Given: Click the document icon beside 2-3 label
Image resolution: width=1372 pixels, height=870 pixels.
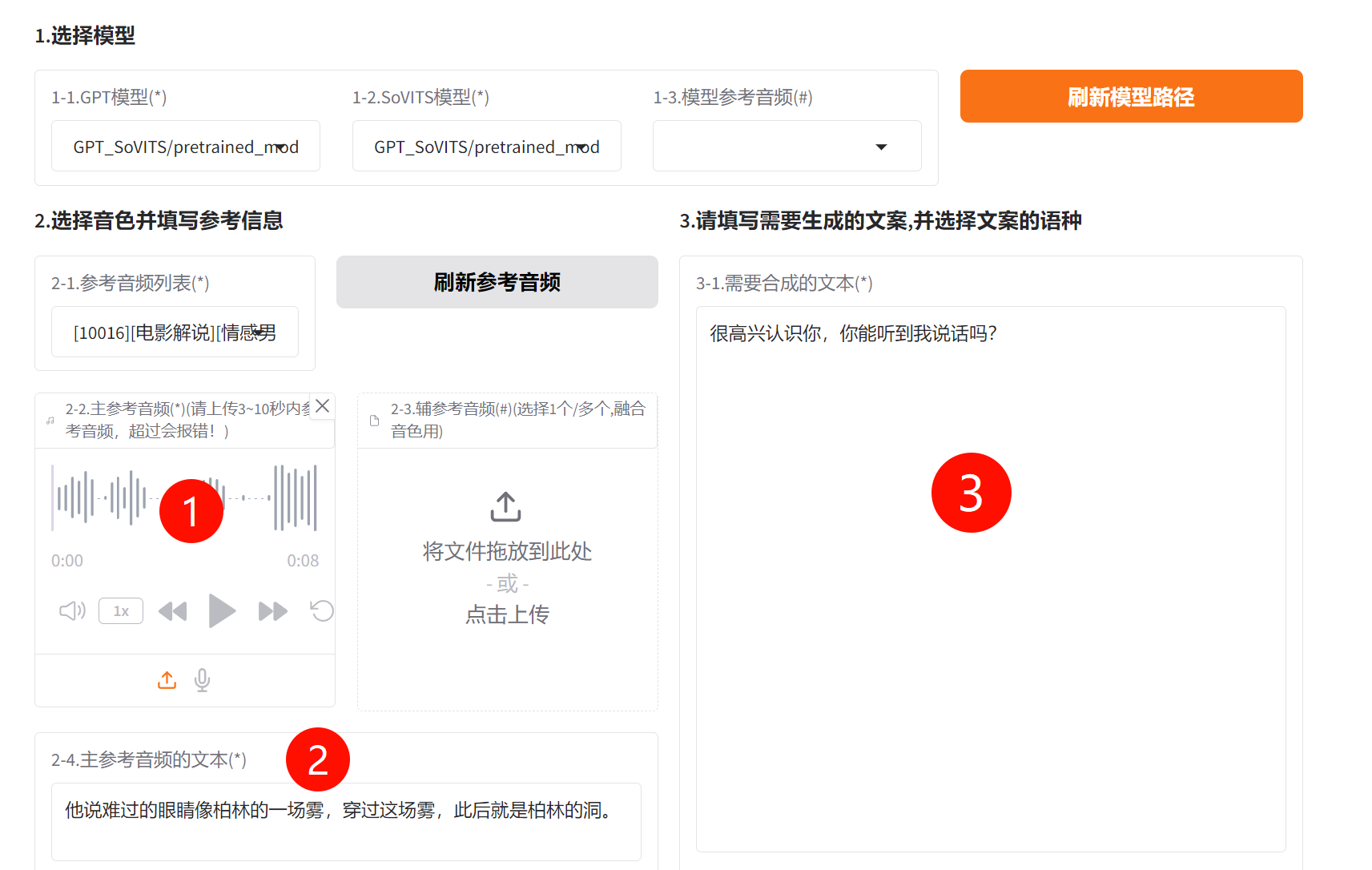Looking at the screenshot, I should tap(374, 419).
